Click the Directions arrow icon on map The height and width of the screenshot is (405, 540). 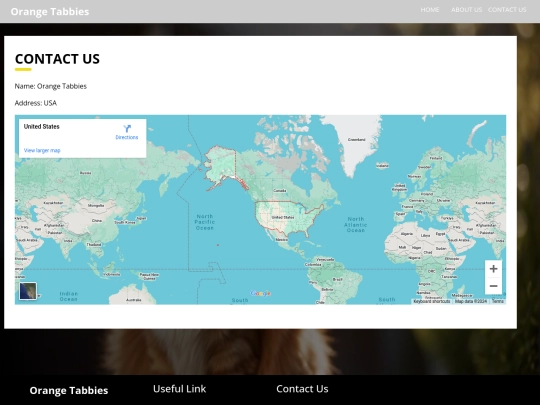point(127,129)
